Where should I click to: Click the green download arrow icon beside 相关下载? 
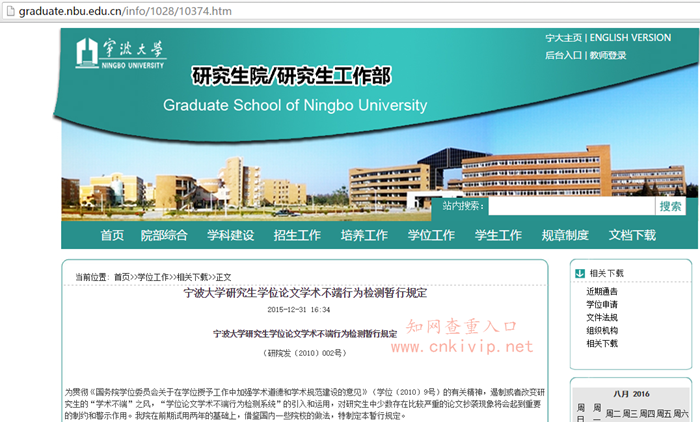(579, 273)
